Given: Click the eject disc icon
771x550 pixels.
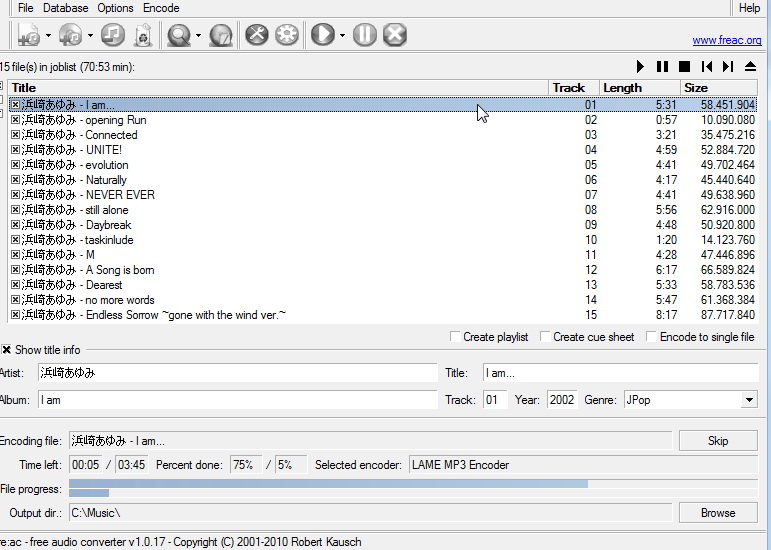Looking at the screenshot, I should coord(750,66).
